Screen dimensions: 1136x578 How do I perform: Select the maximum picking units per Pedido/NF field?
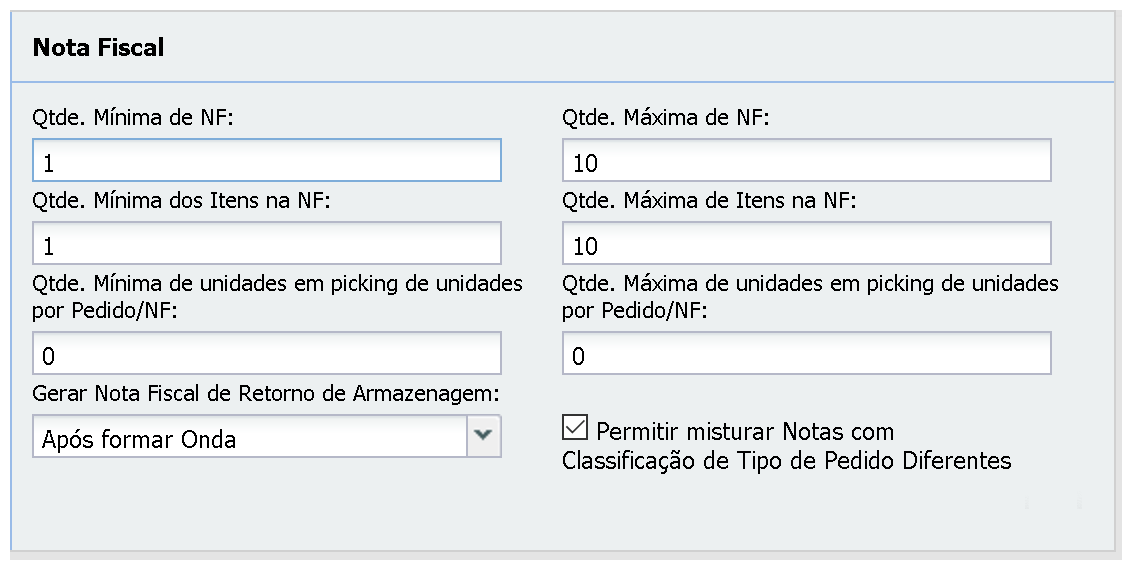tap(806, 354)
